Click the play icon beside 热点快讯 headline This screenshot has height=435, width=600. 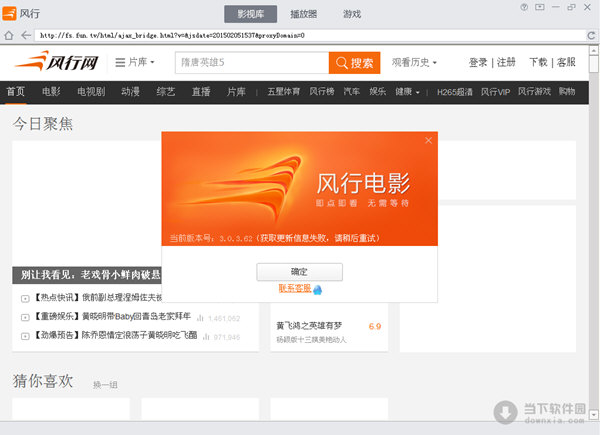[x=25, y=298]
